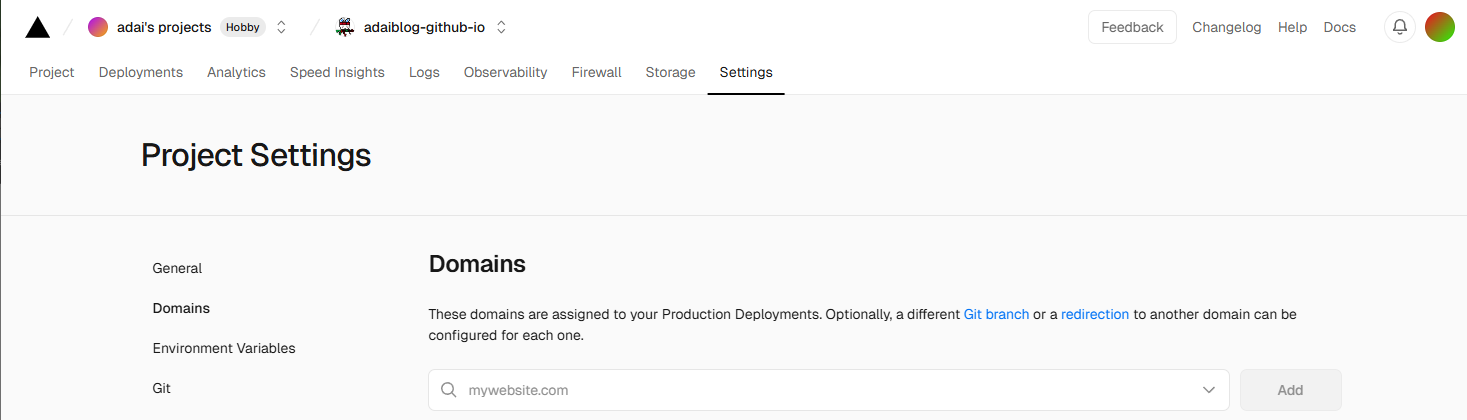Image resolution: width=1467 pixels, height=420 pixels.
Task: Click the adai's projects team avatar
Action: [98, 27]
